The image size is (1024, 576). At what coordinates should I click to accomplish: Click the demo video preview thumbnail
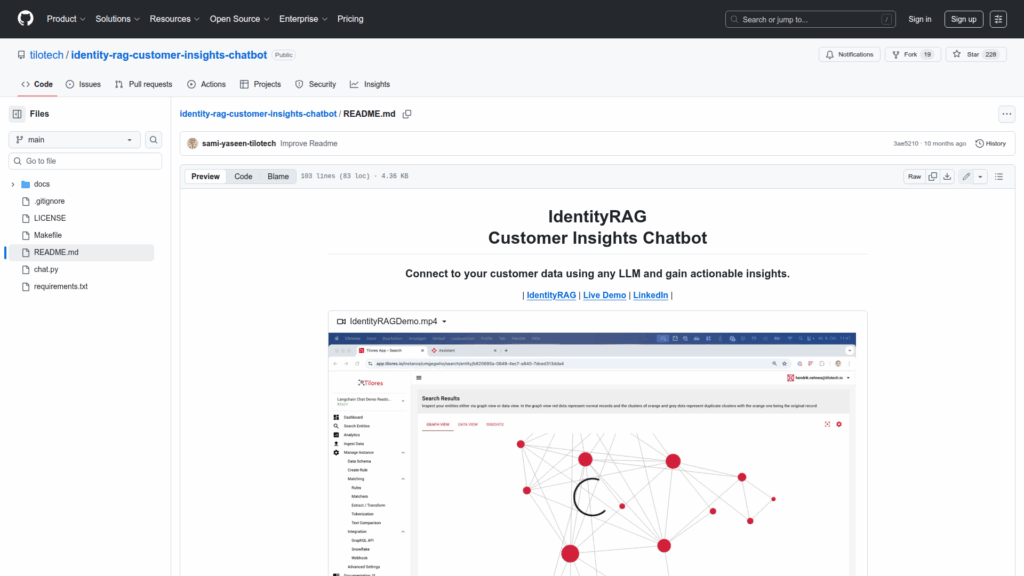592,455
